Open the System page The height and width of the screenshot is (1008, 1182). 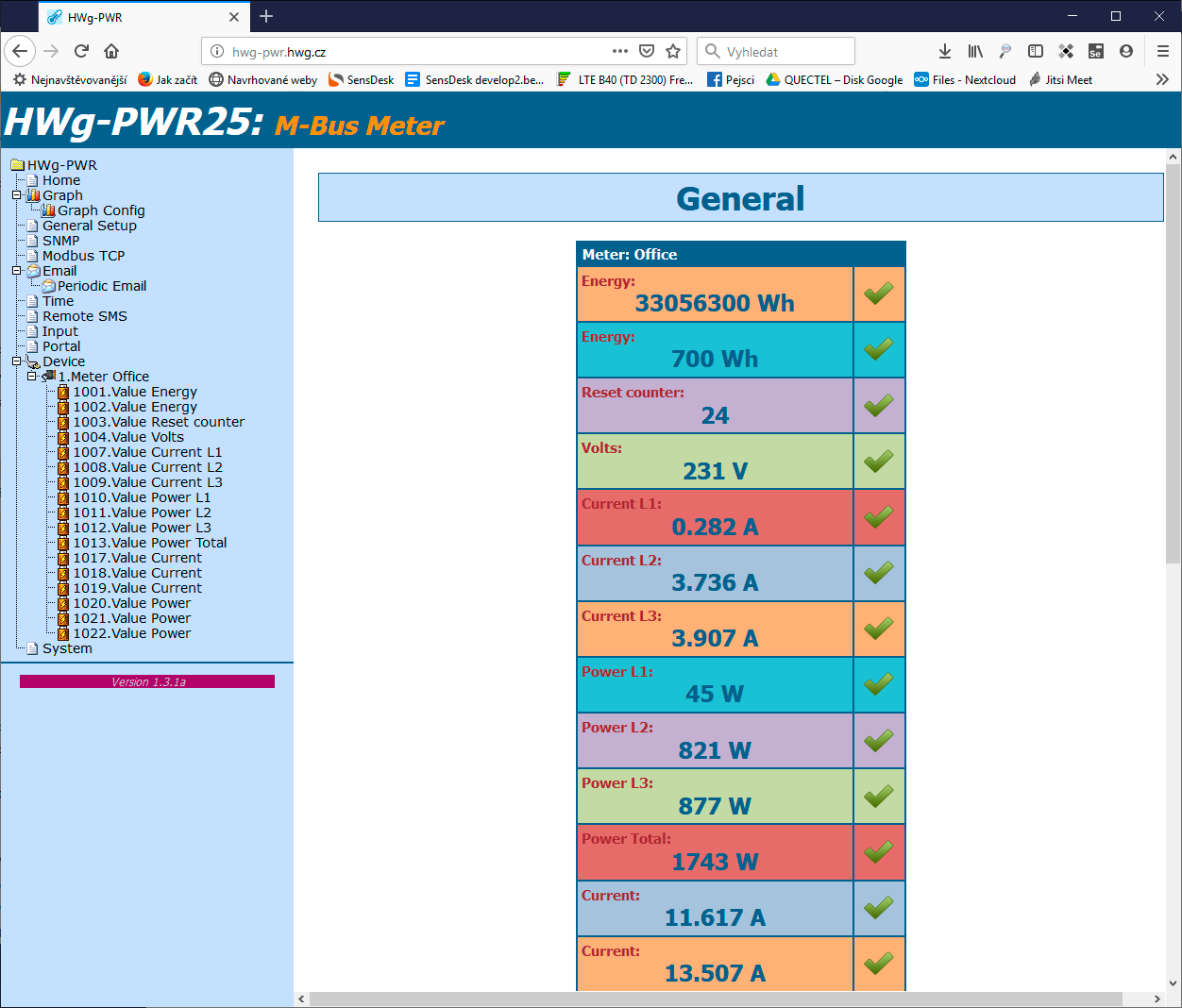click(x=67, y=648)
